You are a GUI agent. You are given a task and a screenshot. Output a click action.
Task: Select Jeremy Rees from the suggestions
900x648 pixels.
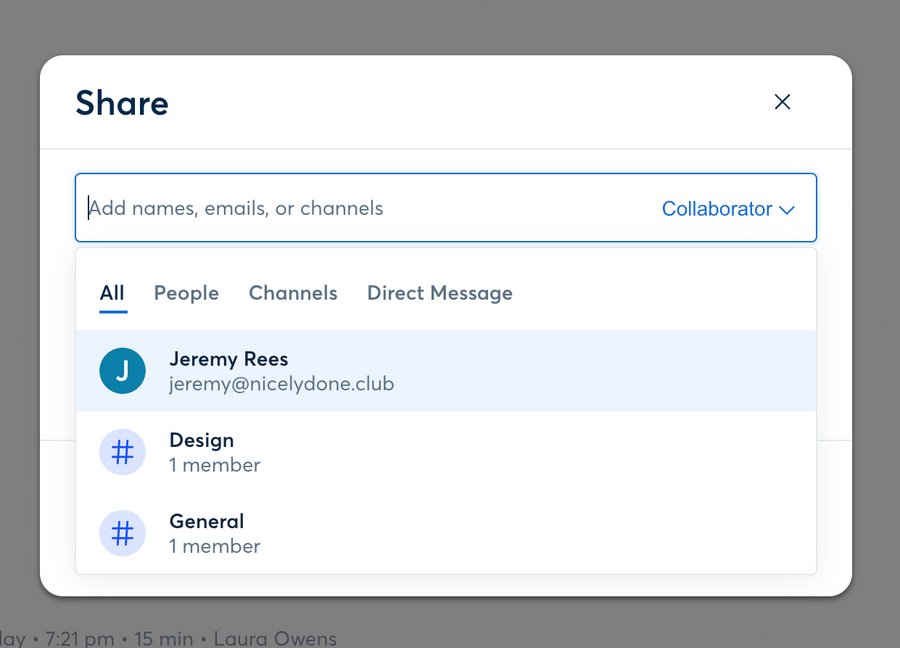[229, 359]
